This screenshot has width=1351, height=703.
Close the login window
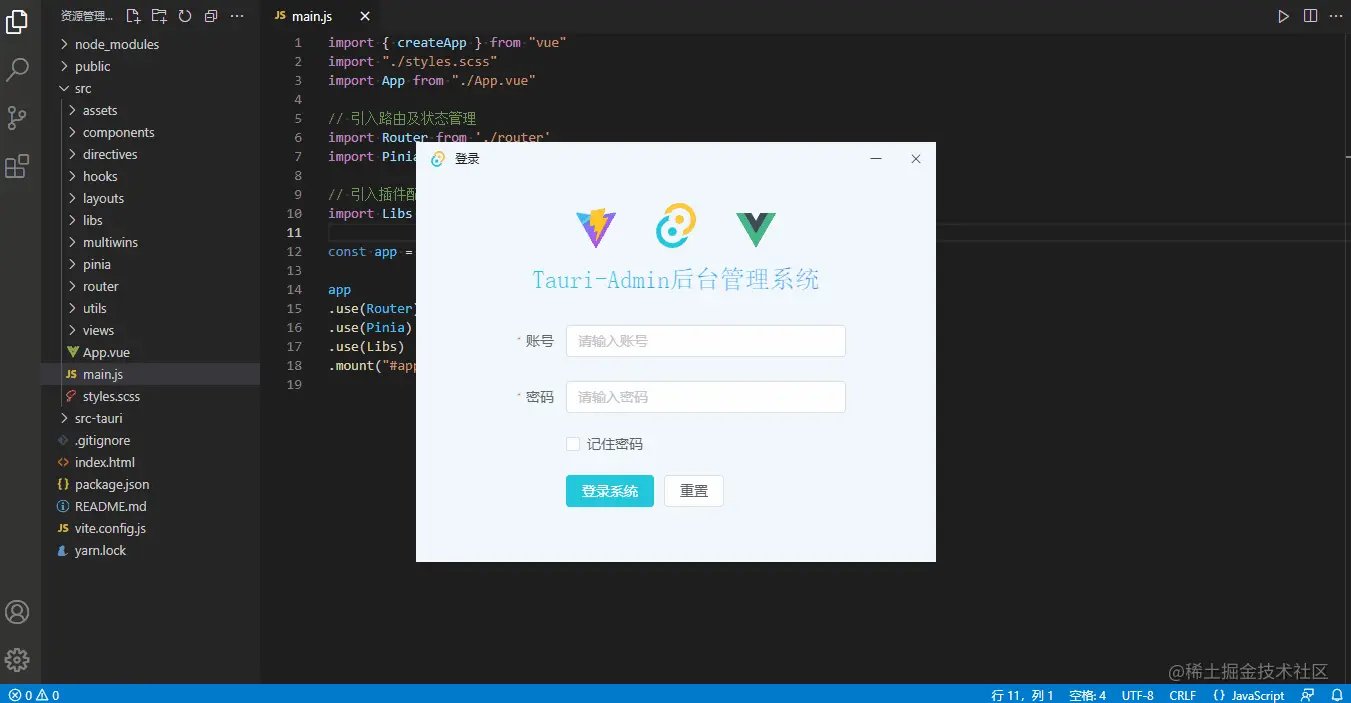[916, 158]
